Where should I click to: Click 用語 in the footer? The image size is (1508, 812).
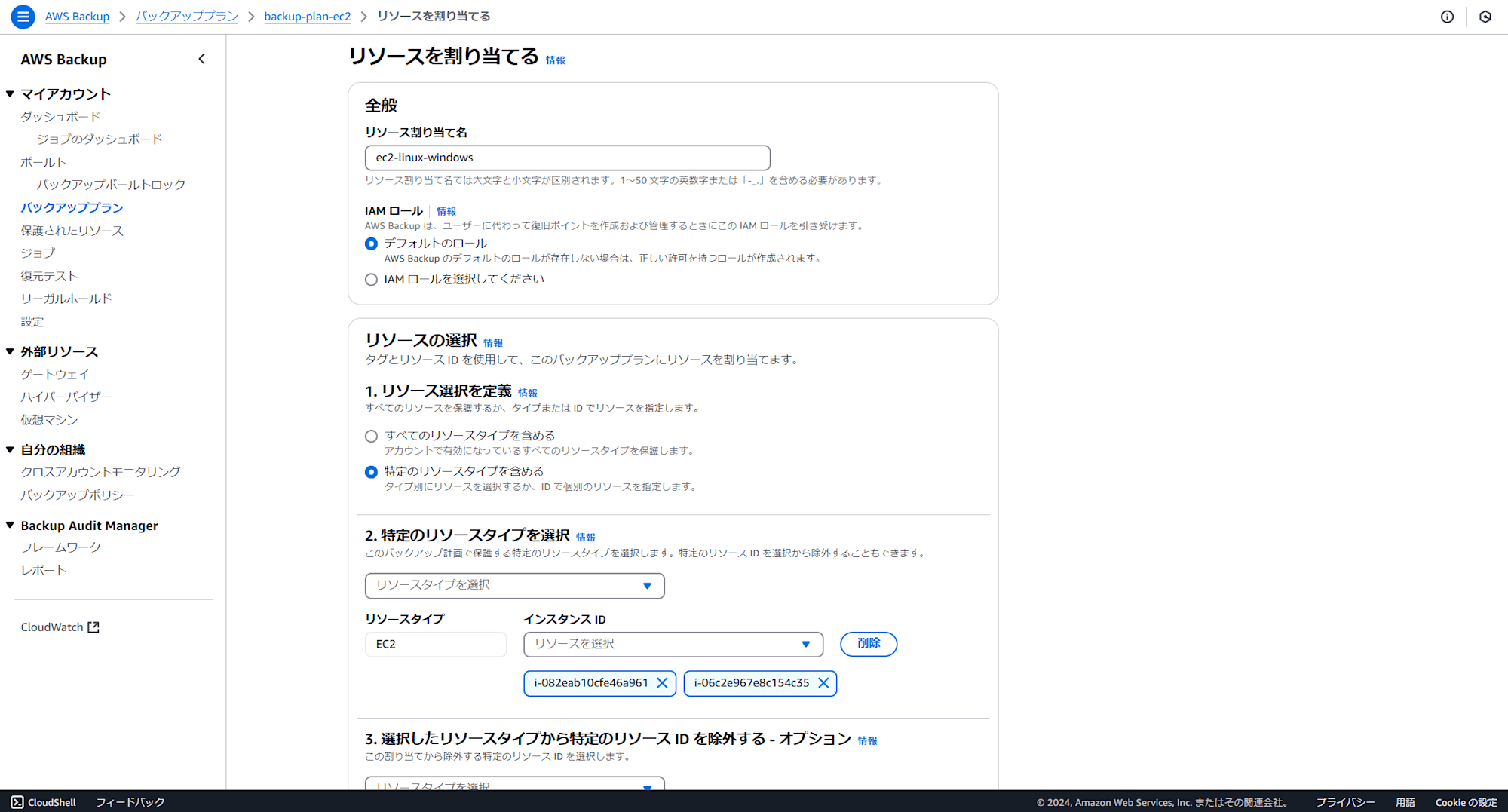click(1405, 802)
